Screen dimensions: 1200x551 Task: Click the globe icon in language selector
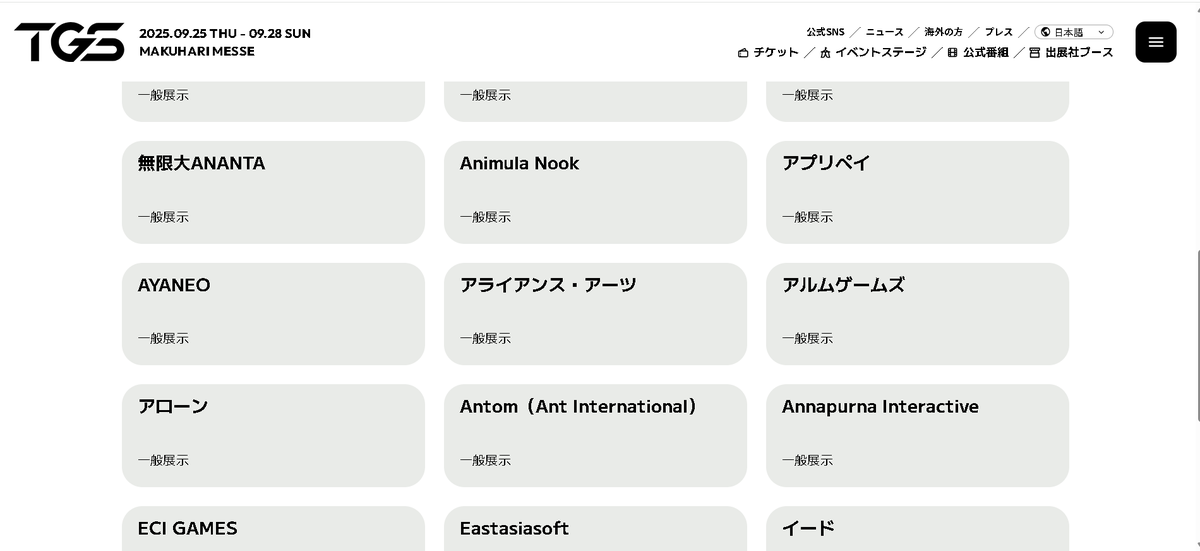tap(1046, 32)
